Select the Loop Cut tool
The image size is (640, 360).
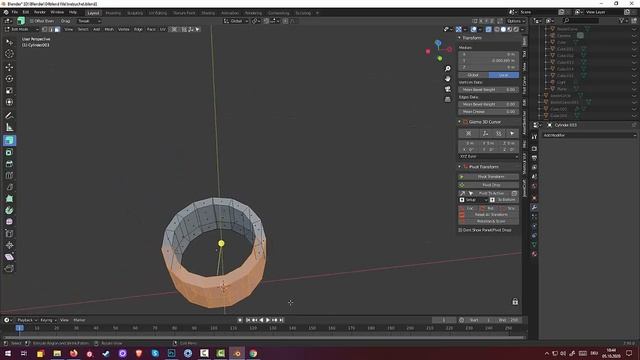tap(9, 176)
